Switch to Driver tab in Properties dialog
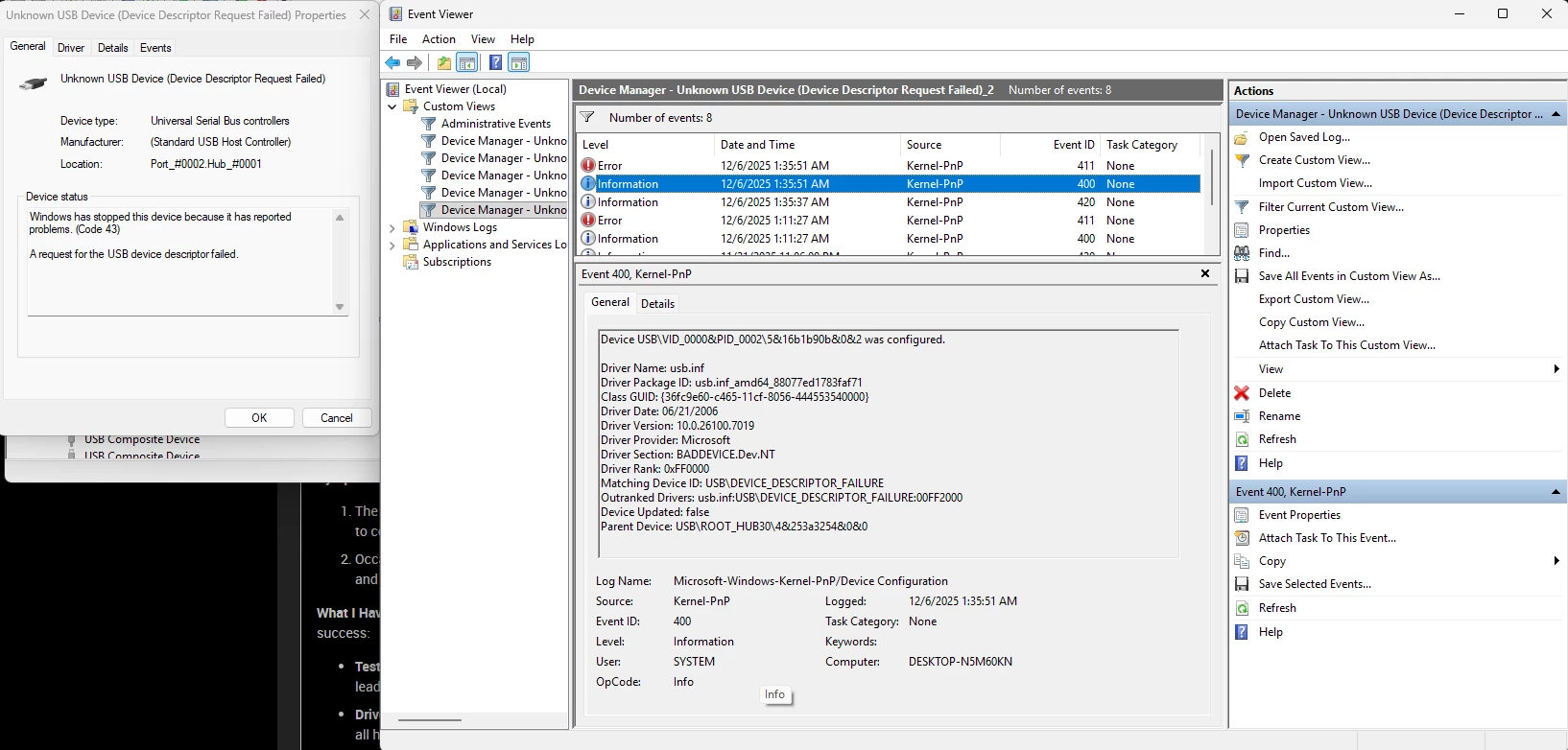The image size is (1568, 750). tap(71, 48)
